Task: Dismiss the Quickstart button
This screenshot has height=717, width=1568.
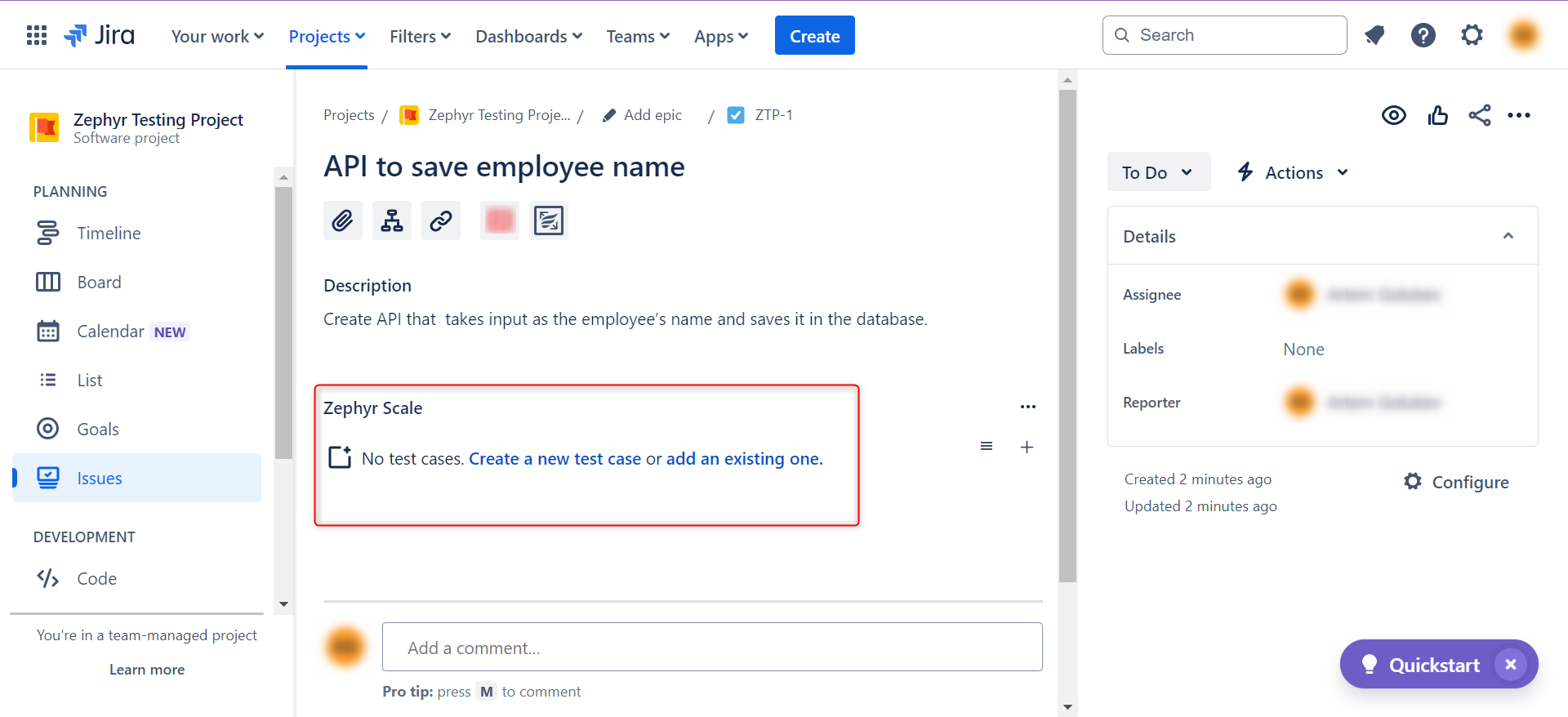Action: [x=1511, y=665]
